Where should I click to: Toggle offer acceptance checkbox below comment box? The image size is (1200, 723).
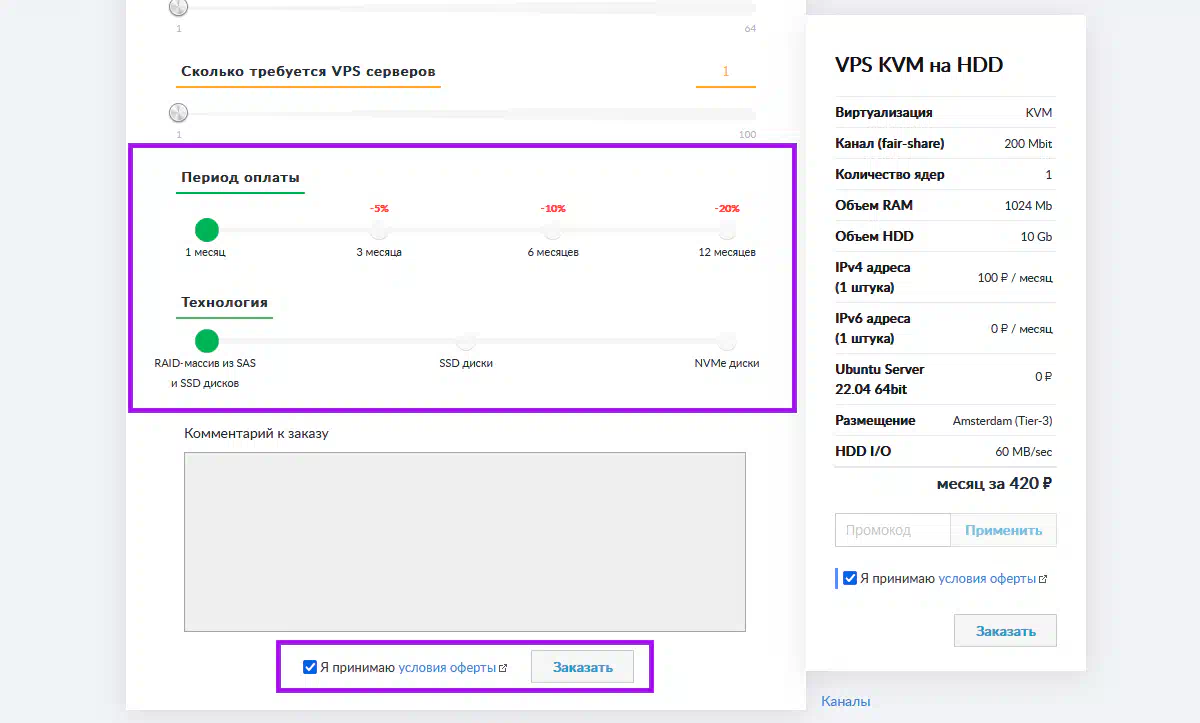coord(310,667)
